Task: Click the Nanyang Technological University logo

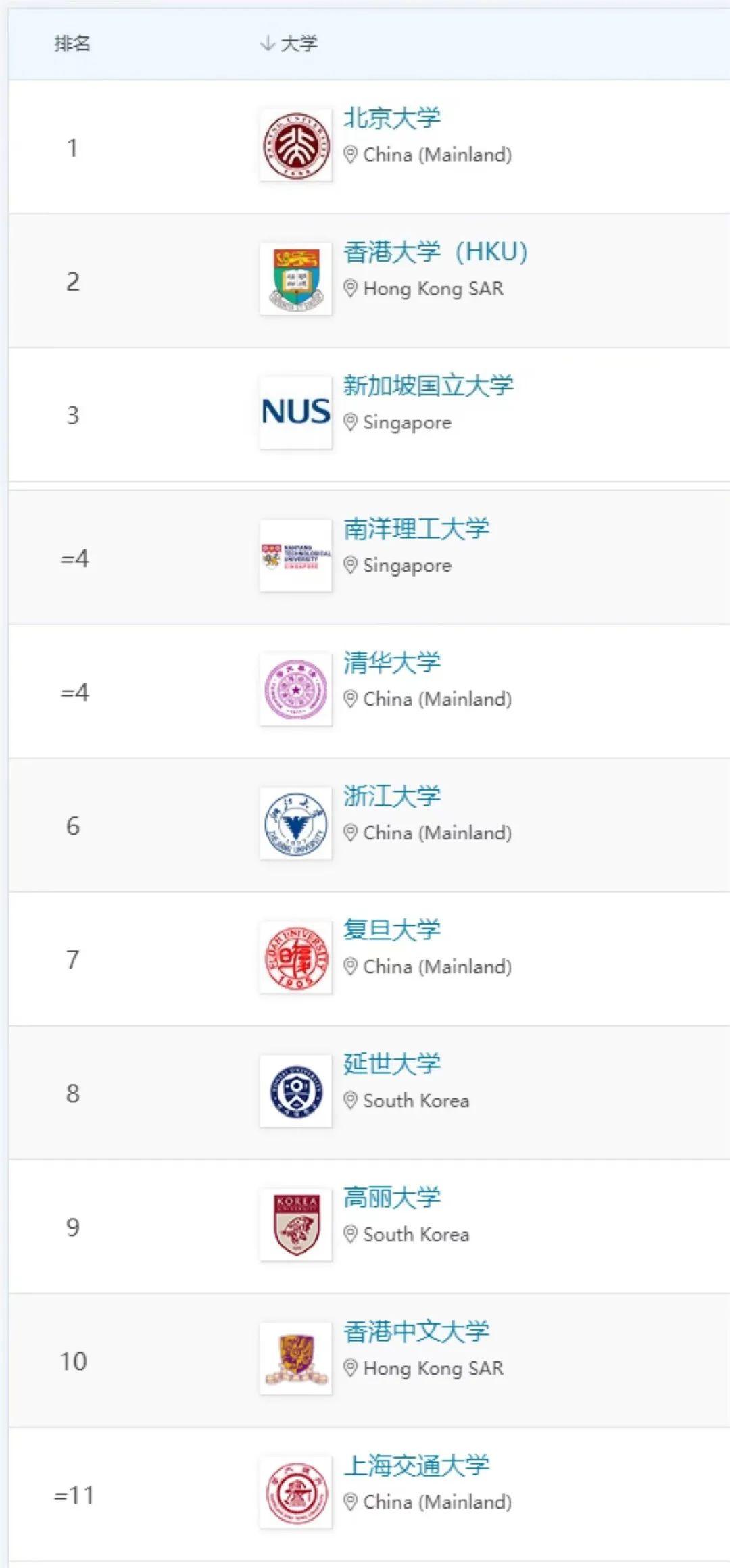Action: click(x=295, y=556)
